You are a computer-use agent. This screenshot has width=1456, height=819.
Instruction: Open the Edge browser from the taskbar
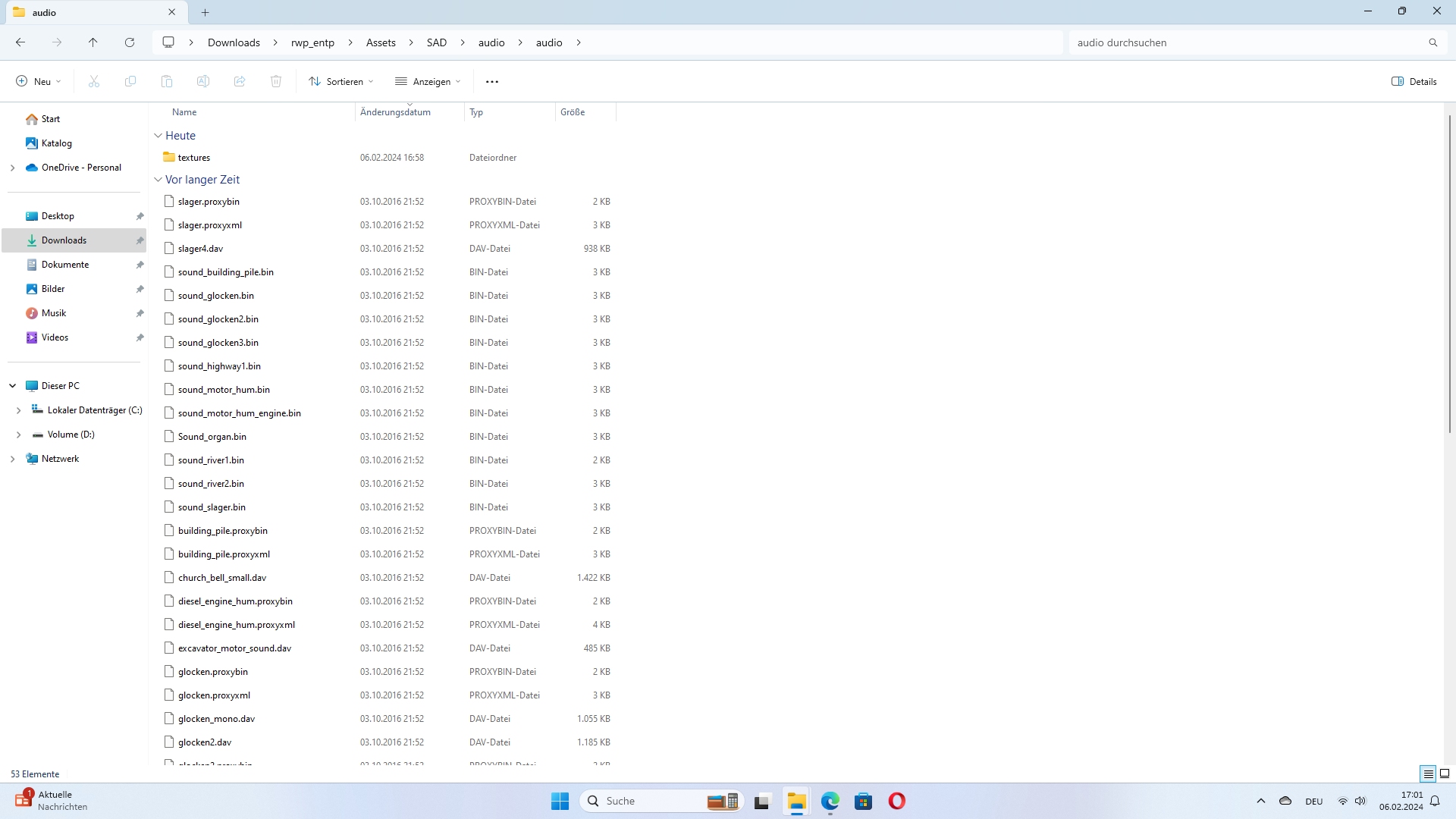[x=830, y=801]
